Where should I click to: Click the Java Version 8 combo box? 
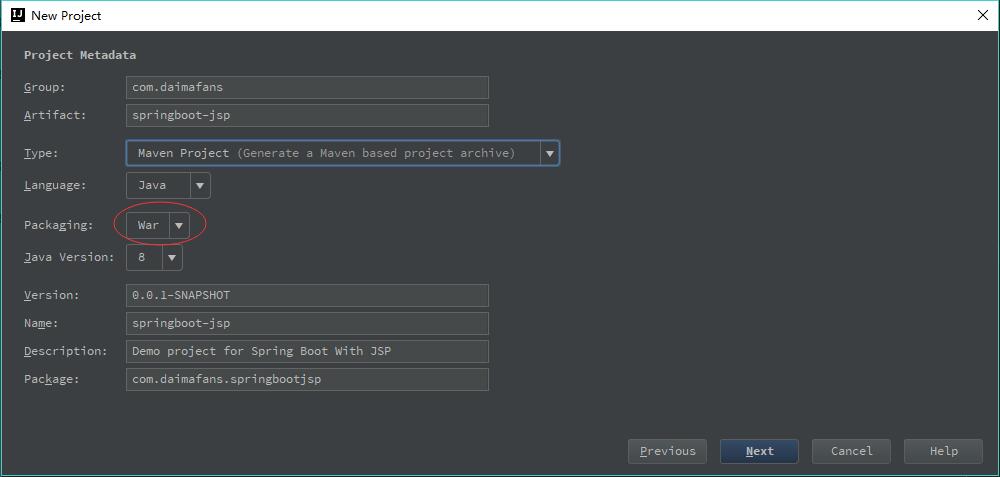pyautogui.click(x=142, y=257)
